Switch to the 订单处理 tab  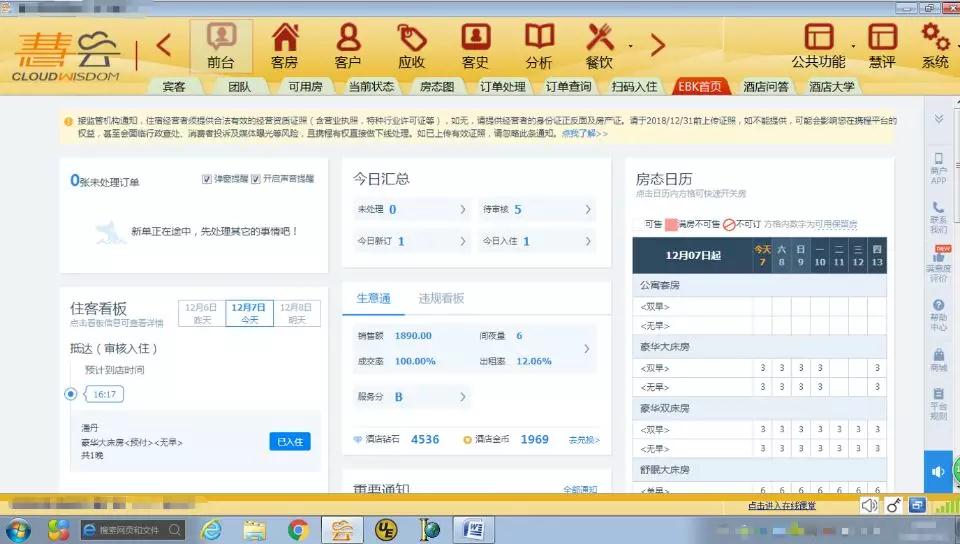(x=503, y=87)
